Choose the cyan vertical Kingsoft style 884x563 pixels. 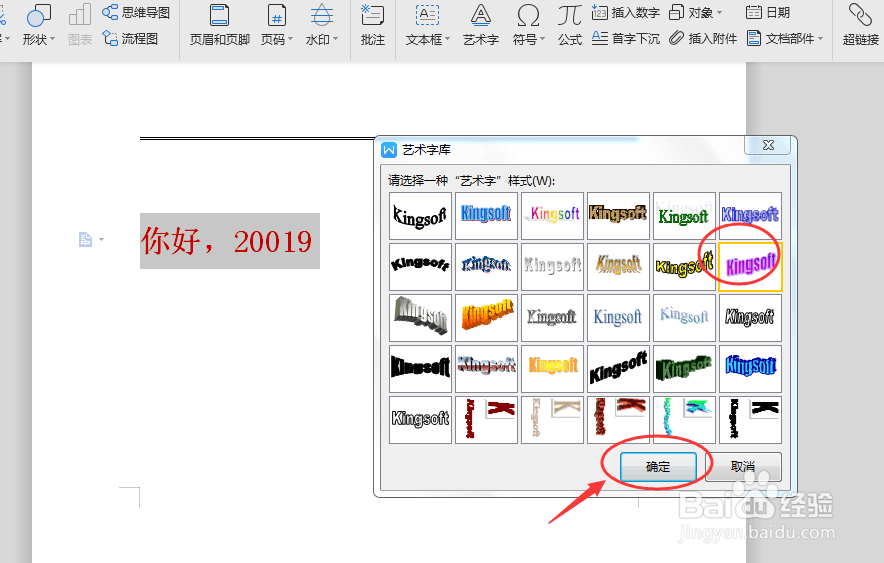tap(684, 419)
